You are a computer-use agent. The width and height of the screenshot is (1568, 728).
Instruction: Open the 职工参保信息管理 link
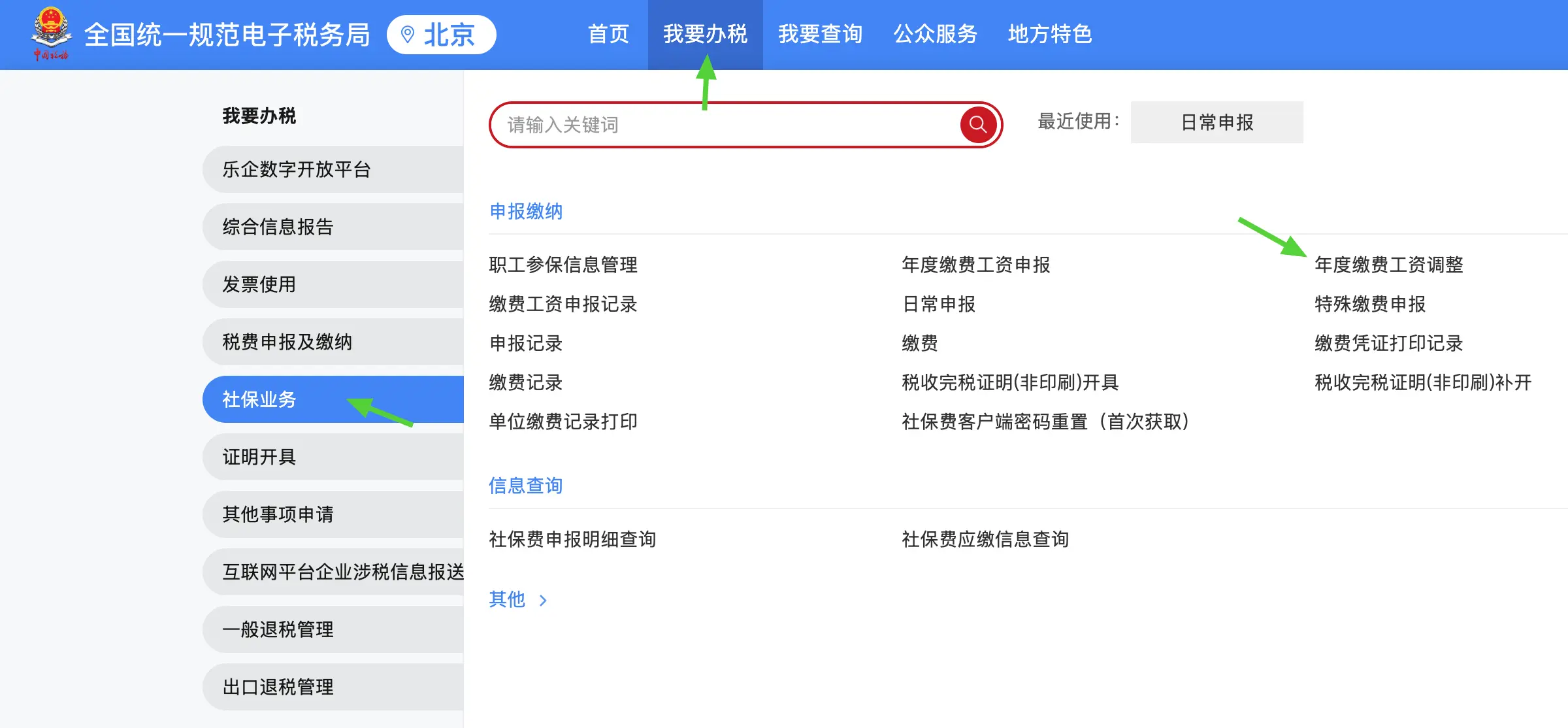563,265
